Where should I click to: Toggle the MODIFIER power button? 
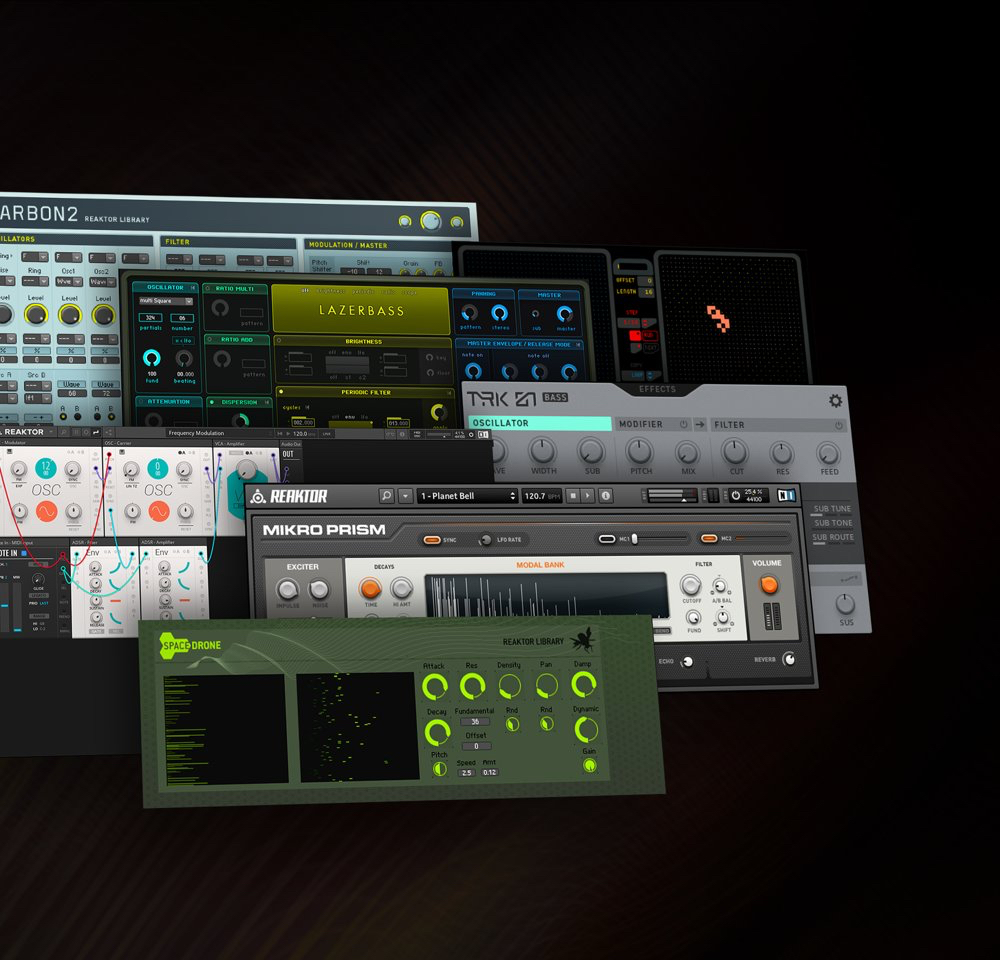pos(684,424)
